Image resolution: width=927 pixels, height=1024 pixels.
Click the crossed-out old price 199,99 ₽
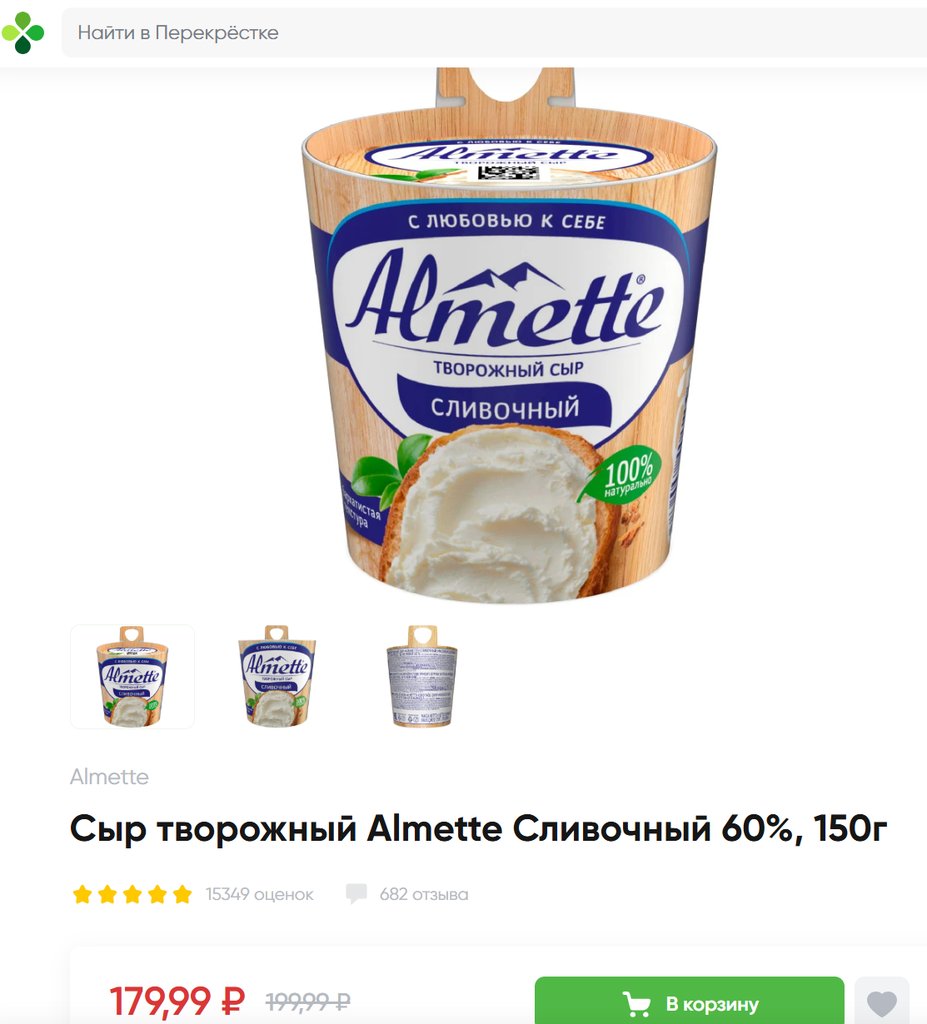click(308, 1000)
